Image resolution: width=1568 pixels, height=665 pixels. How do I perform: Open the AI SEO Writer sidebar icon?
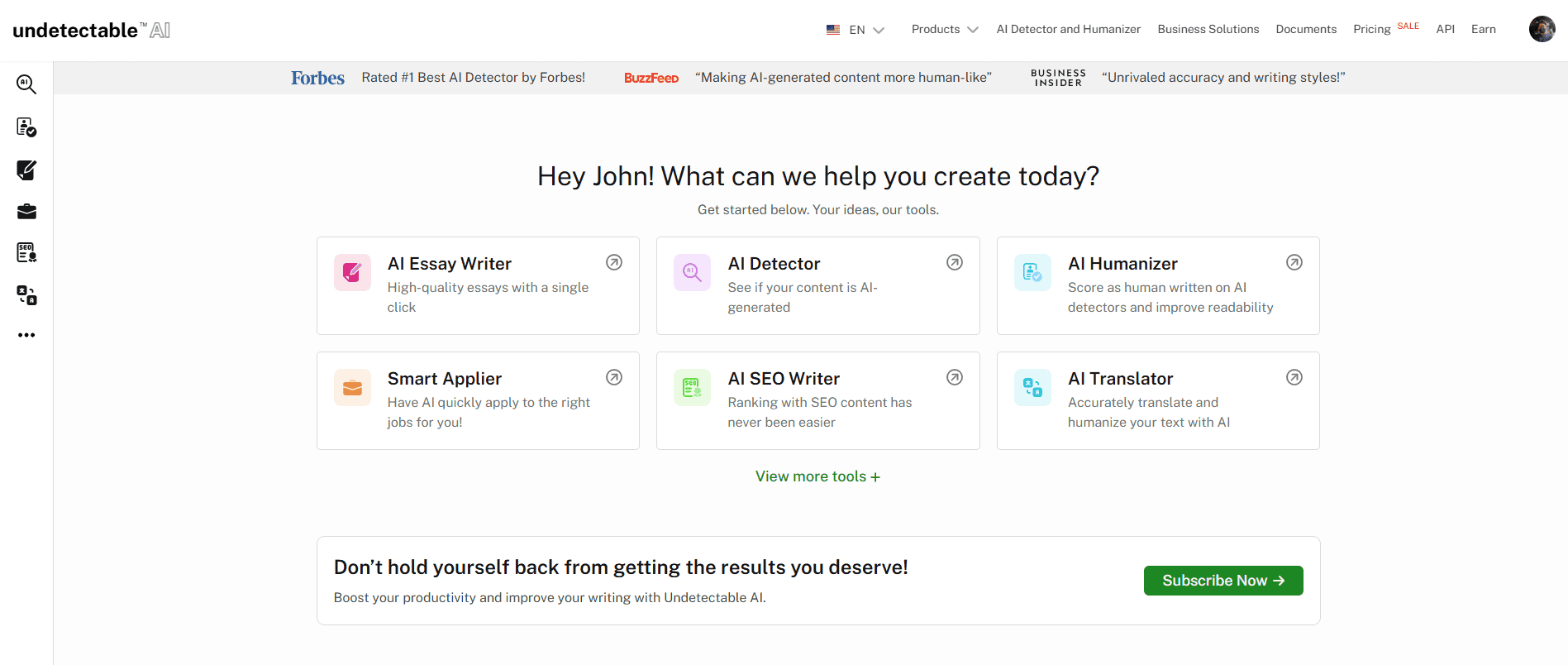[26, 252]
